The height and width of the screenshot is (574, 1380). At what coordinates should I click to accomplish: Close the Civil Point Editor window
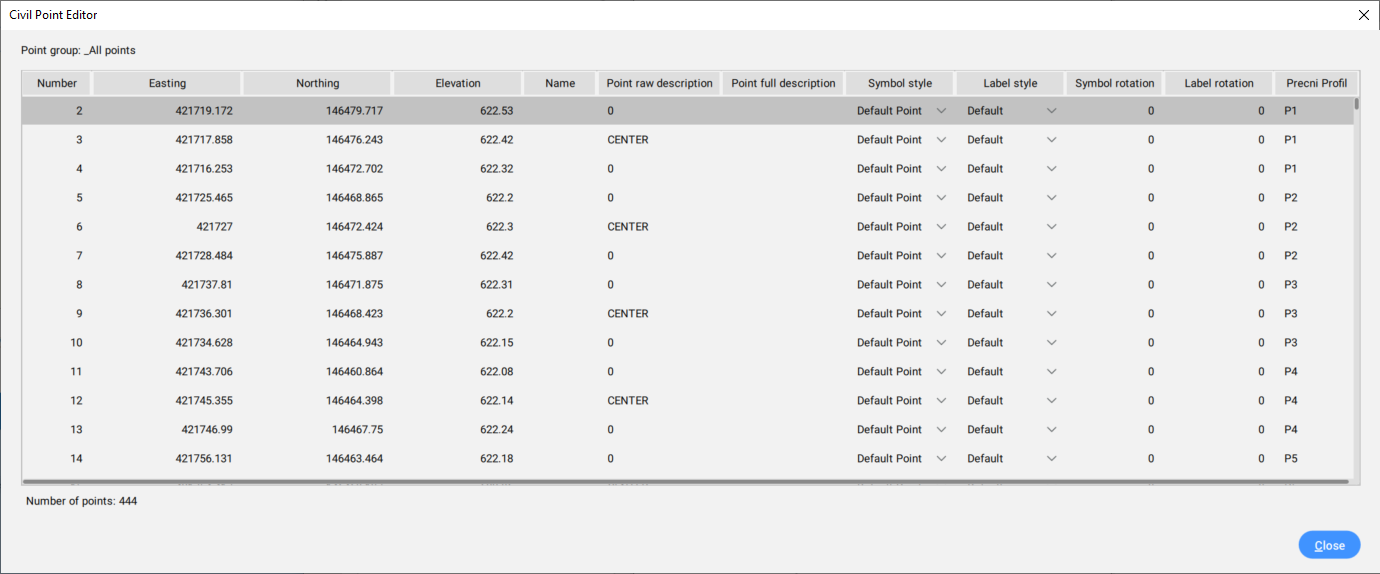tap(1363, 15)
